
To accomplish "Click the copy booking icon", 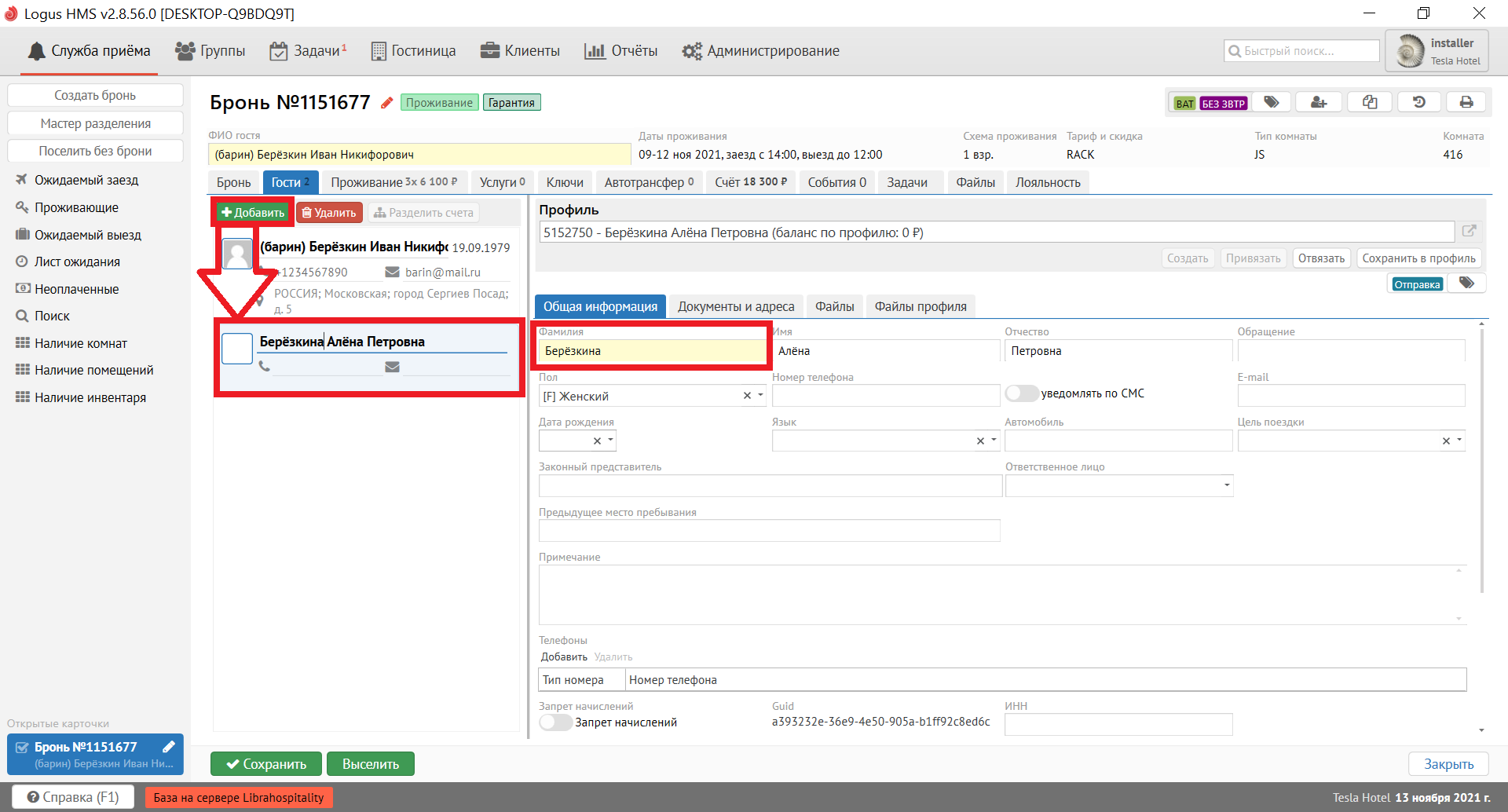I will [x=1369, y=102].
